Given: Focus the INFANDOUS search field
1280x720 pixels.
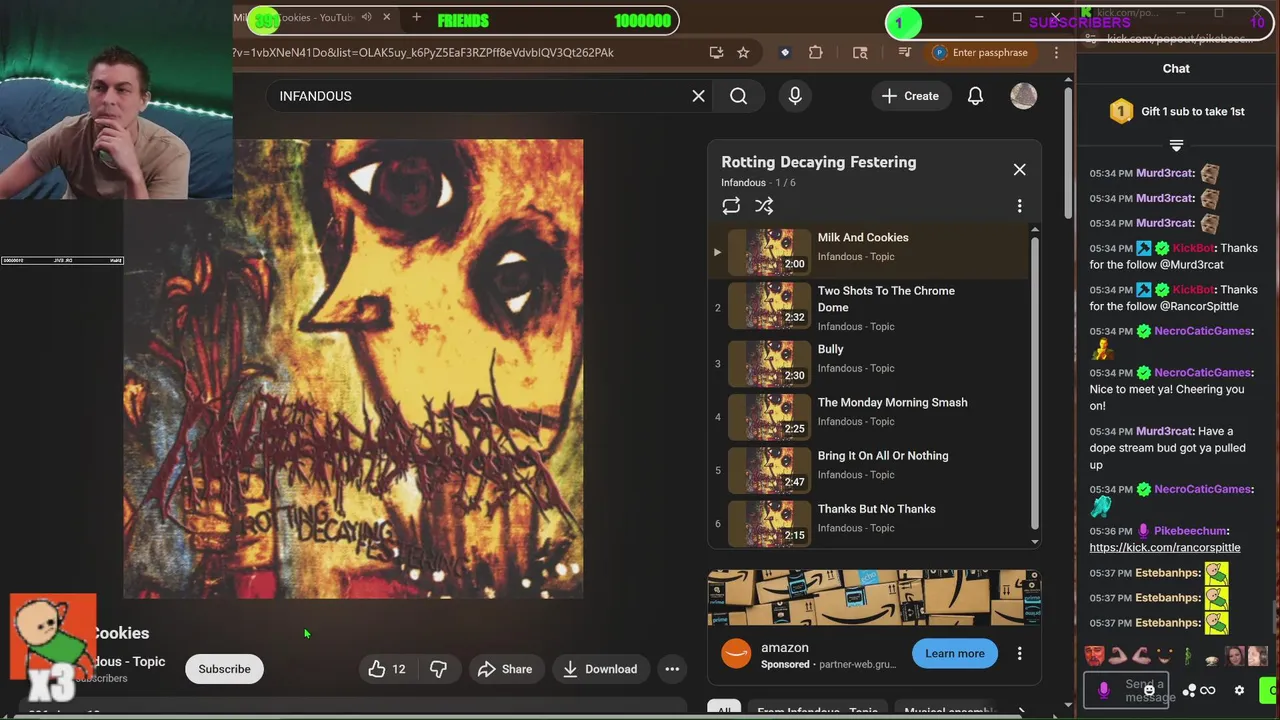Looking at the screenshot, I should [480, 96].
